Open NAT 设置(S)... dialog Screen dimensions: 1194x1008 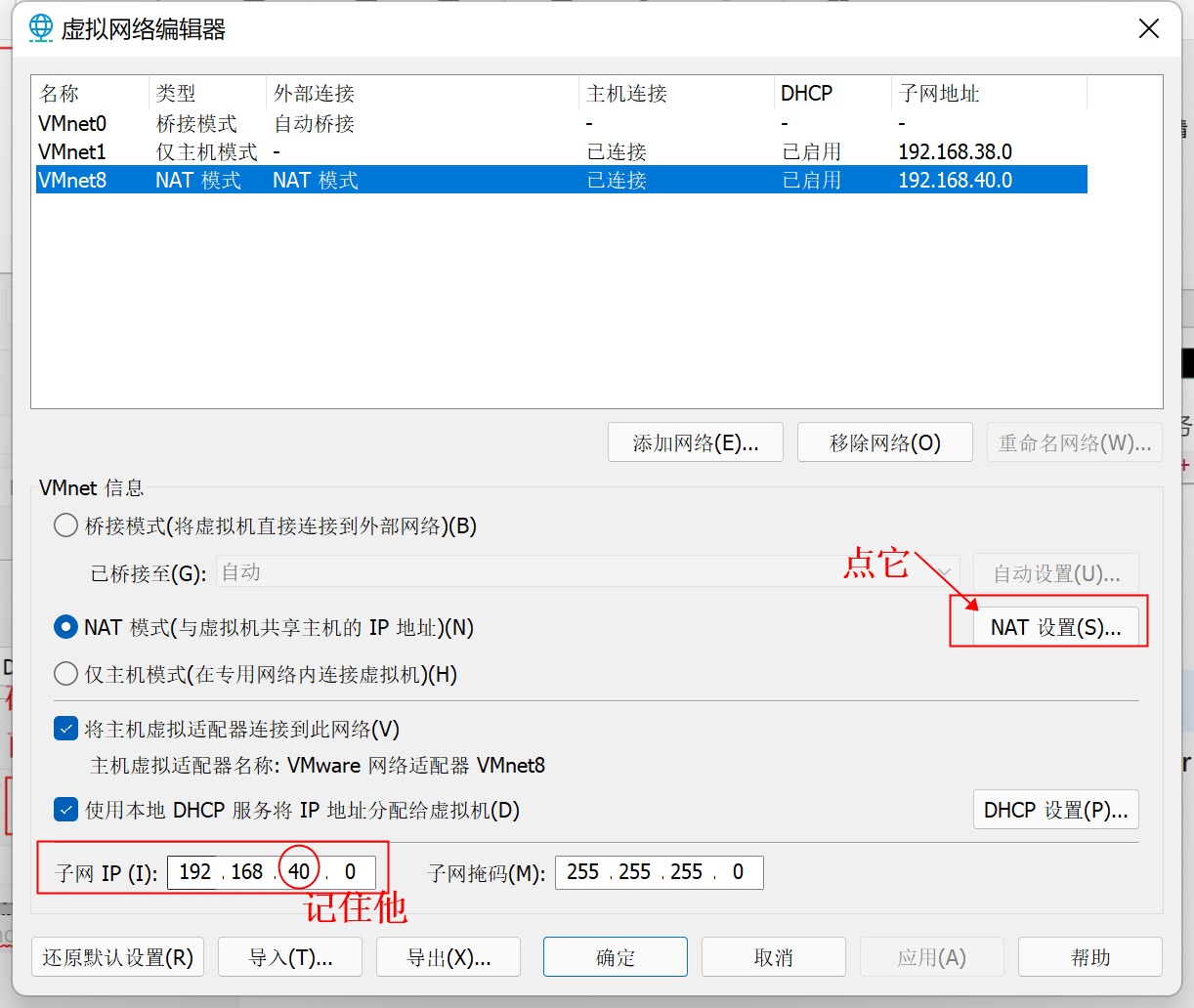[x=1056, y=627]
